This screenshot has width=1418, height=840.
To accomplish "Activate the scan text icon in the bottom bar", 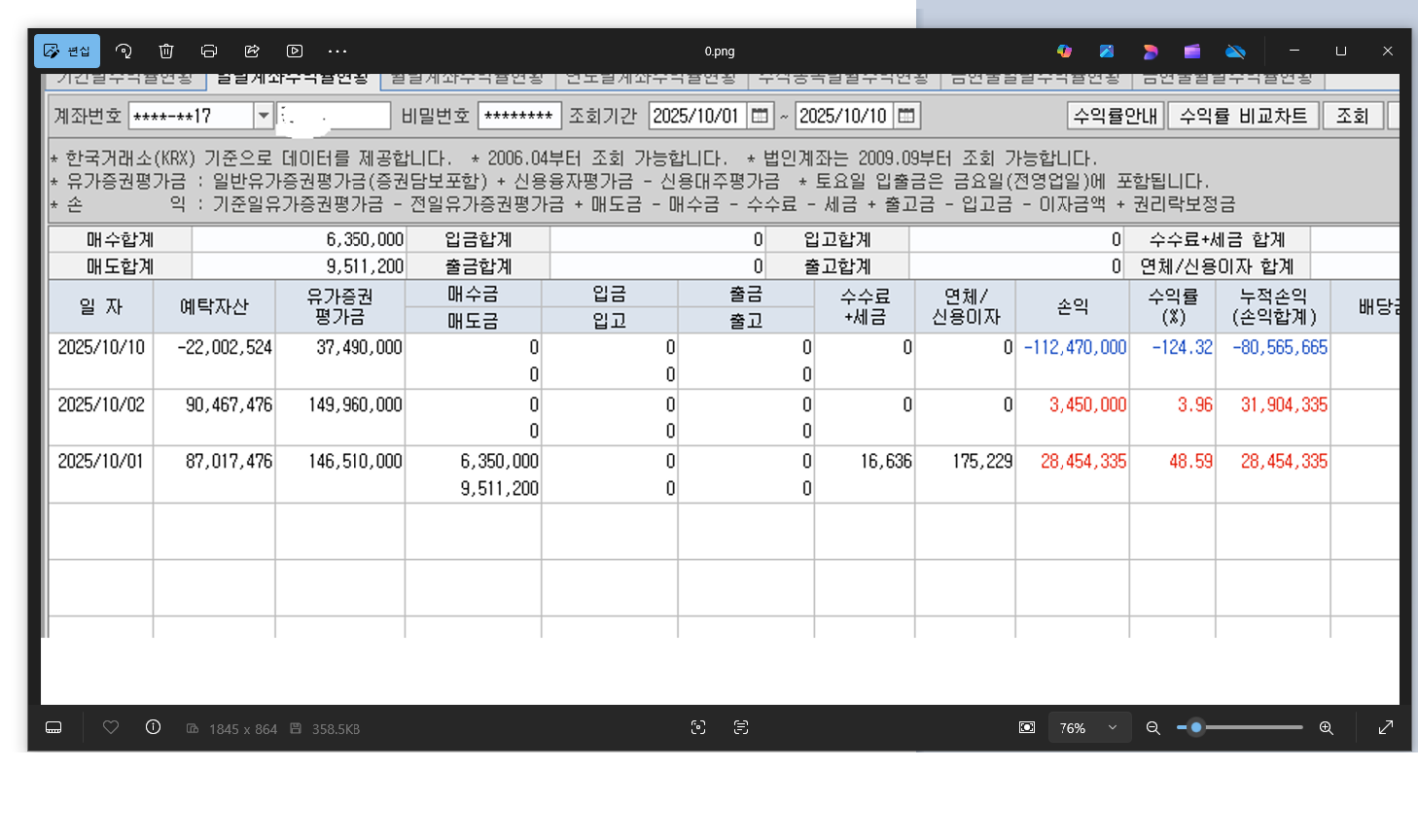I will [741, 727].
